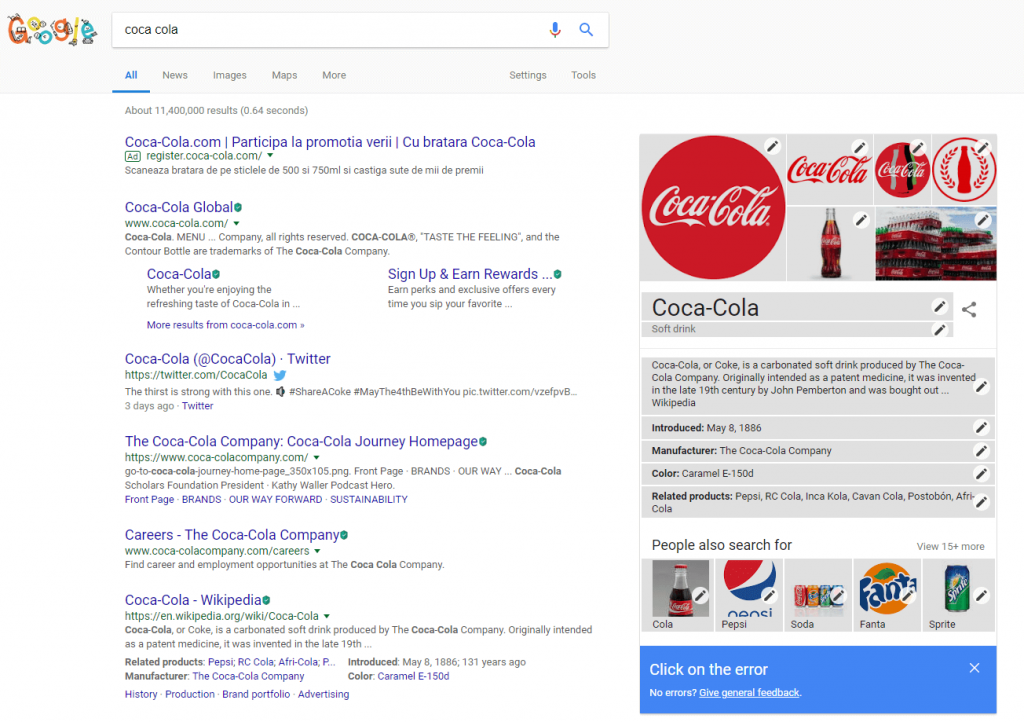Viewport: 1024px width, 722px height.
Task: Click pencil icon on Pepsi thumbnail
Action: point(769,595)
